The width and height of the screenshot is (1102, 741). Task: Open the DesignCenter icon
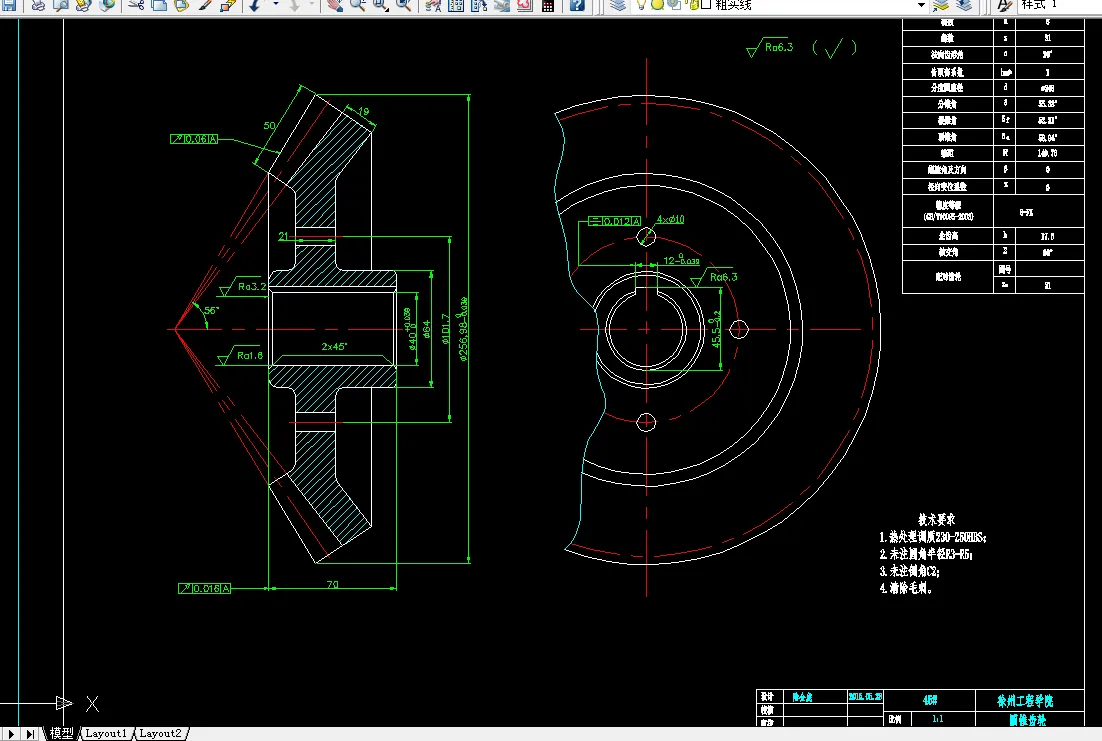pos(456,6)
